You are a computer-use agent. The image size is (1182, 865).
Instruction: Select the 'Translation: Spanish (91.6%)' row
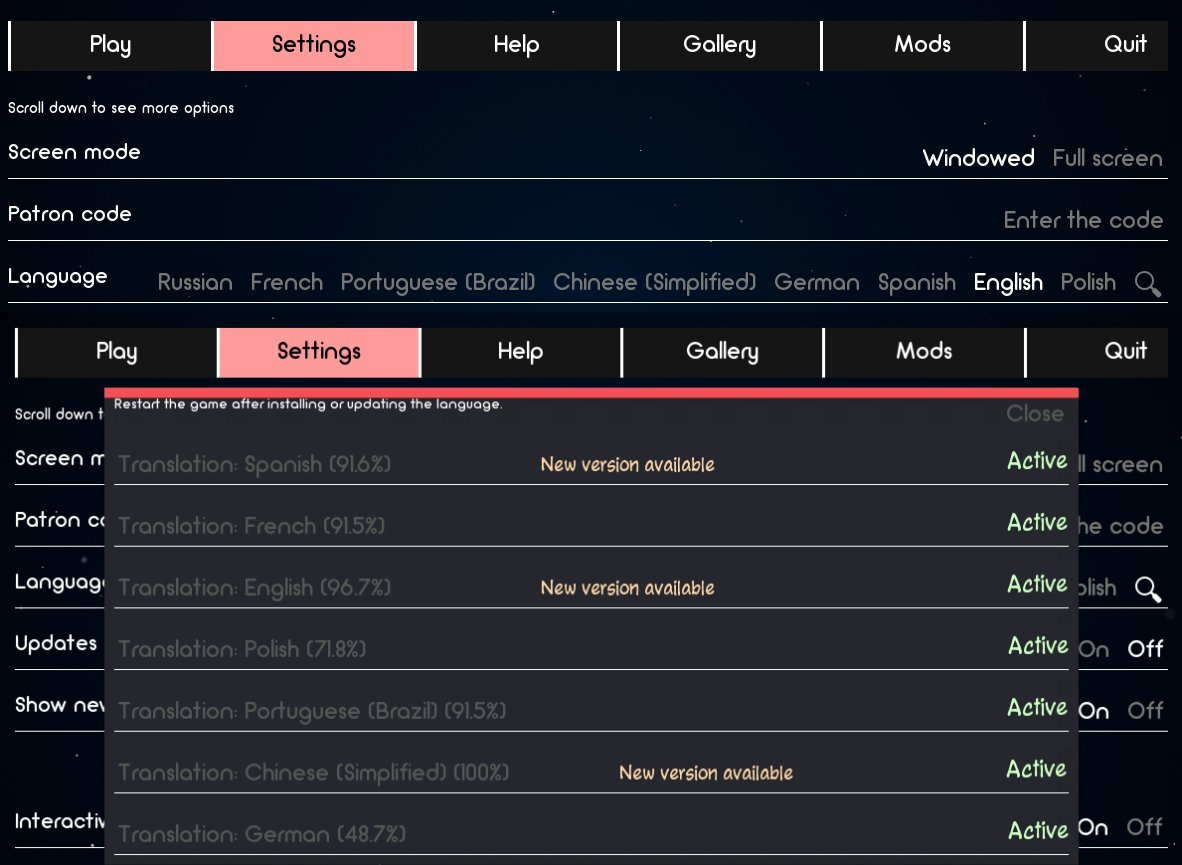point(591,463)
